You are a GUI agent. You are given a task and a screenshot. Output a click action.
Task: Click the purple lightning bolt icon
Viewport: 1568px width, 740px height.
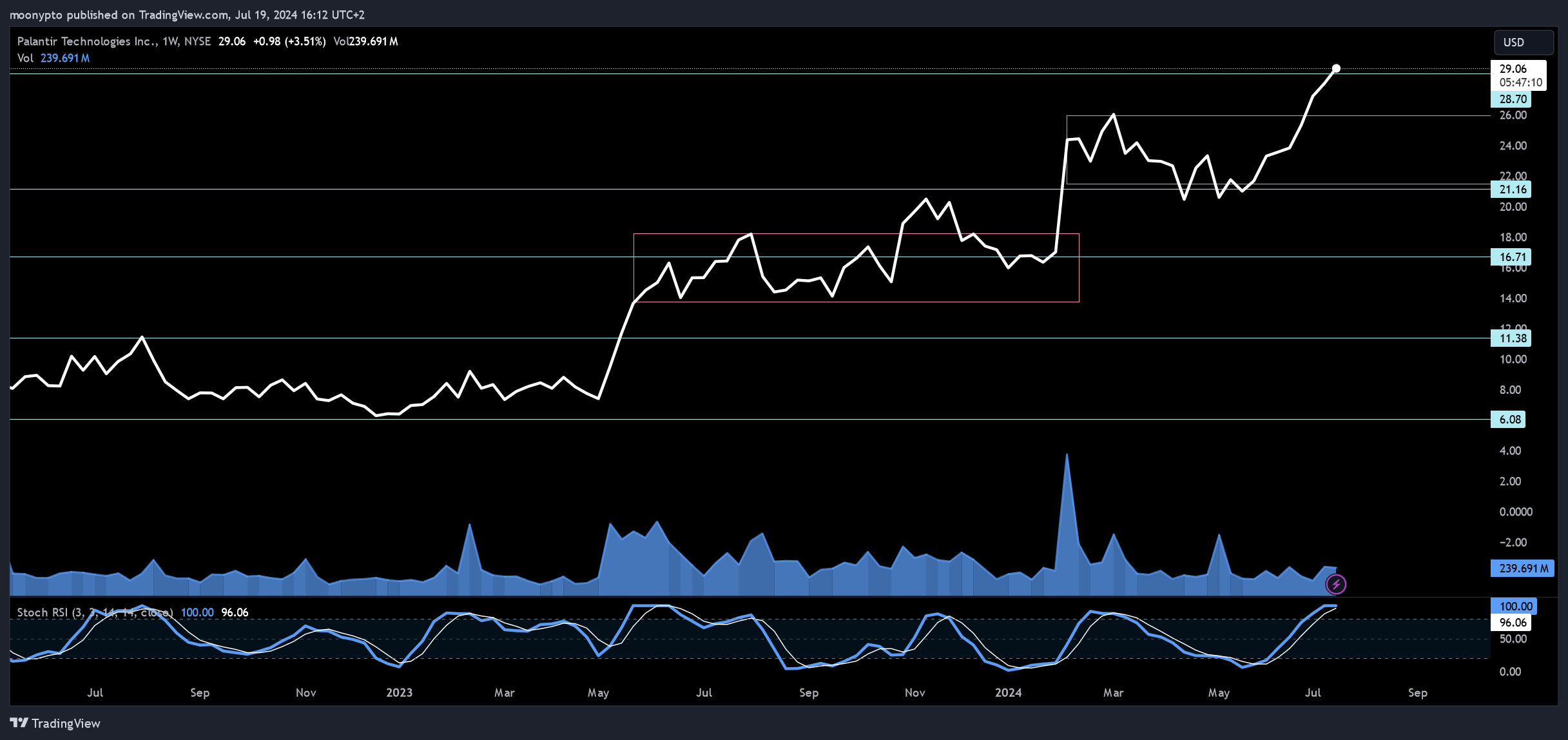click(x=1336, y=585)
